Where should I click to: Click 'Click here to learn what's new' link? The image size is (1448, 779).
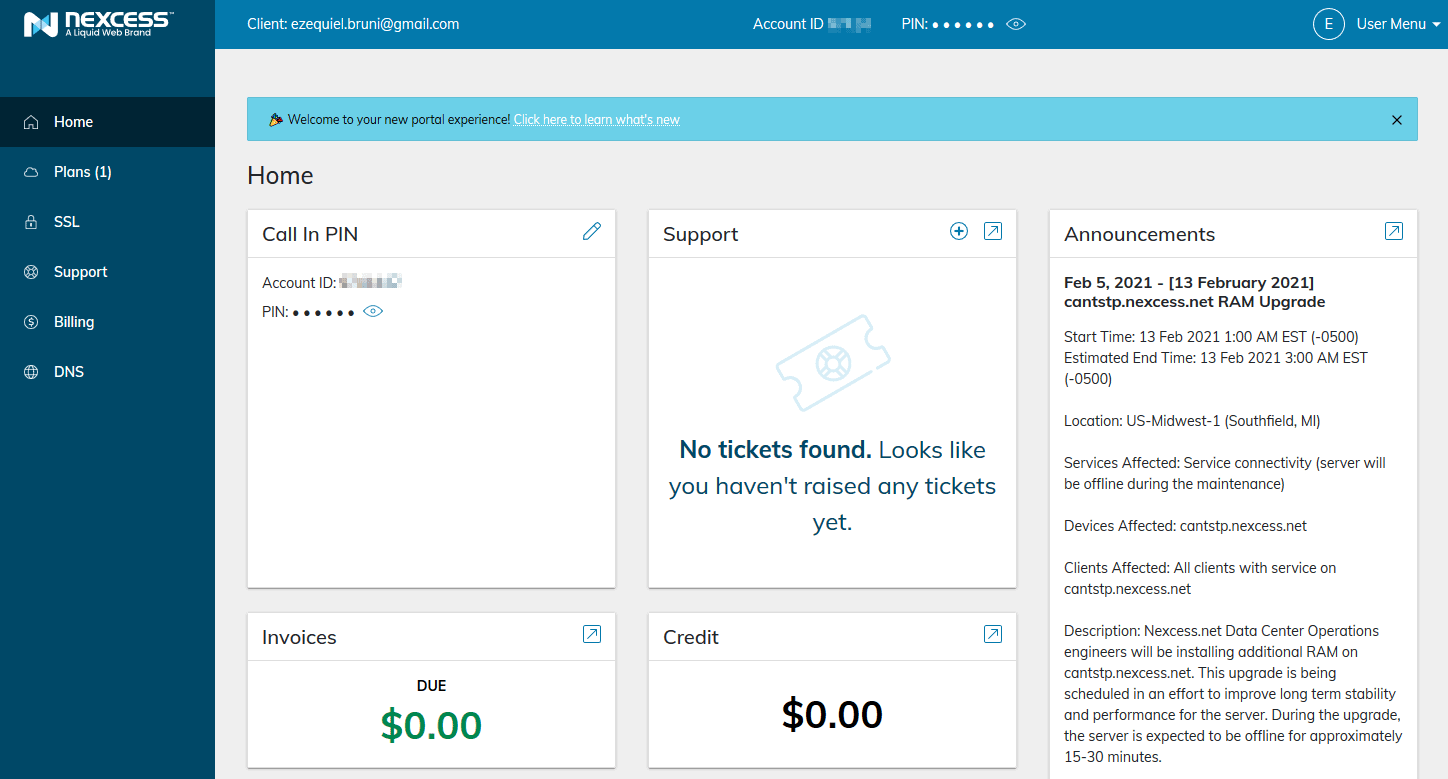pyautogui.click(x=597, y=120)
